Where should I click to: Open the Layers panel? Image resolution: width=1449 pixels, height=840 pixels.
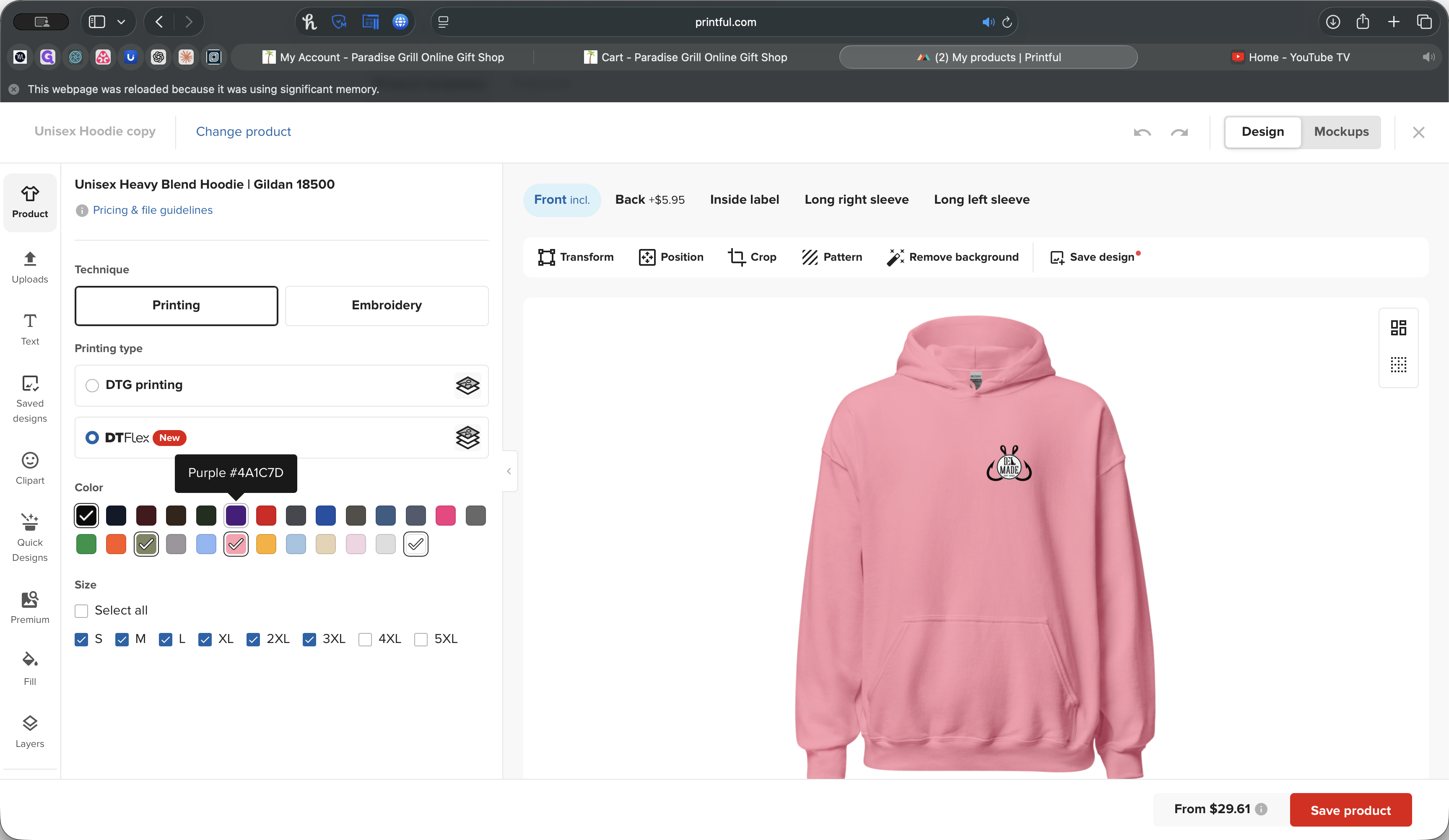click(x=30, y=731)
